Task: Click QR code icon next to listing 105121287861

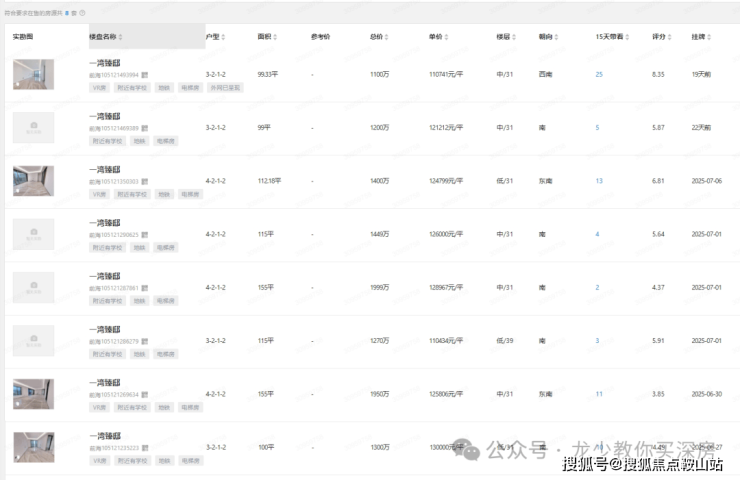Action: (x=144, y=288)
